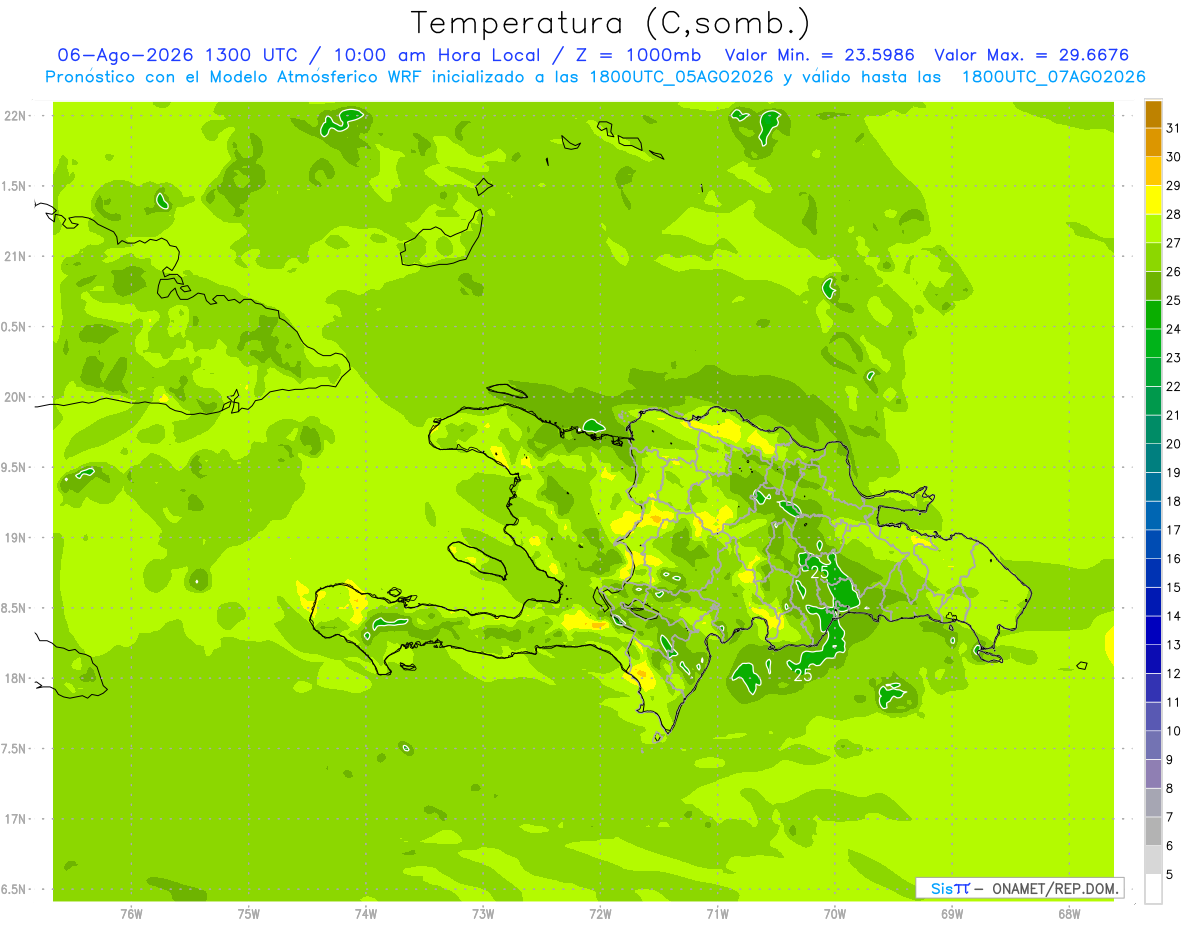Pick the purple swatch between 9 and 10

click(x=1153, y=745)
